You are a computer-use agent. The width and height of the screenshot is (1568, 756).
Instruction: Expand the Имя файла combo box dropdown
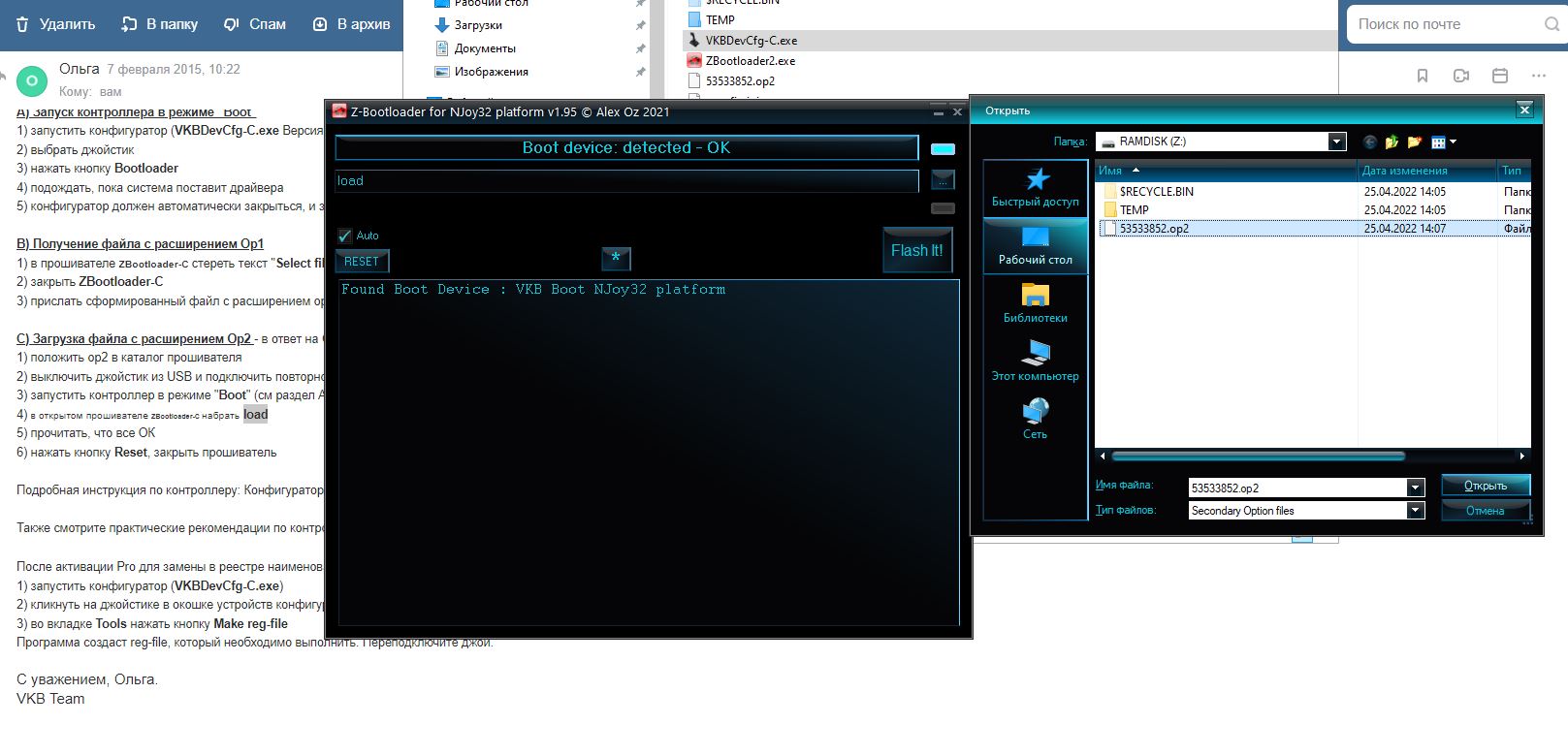click(x=1415, y=488)
